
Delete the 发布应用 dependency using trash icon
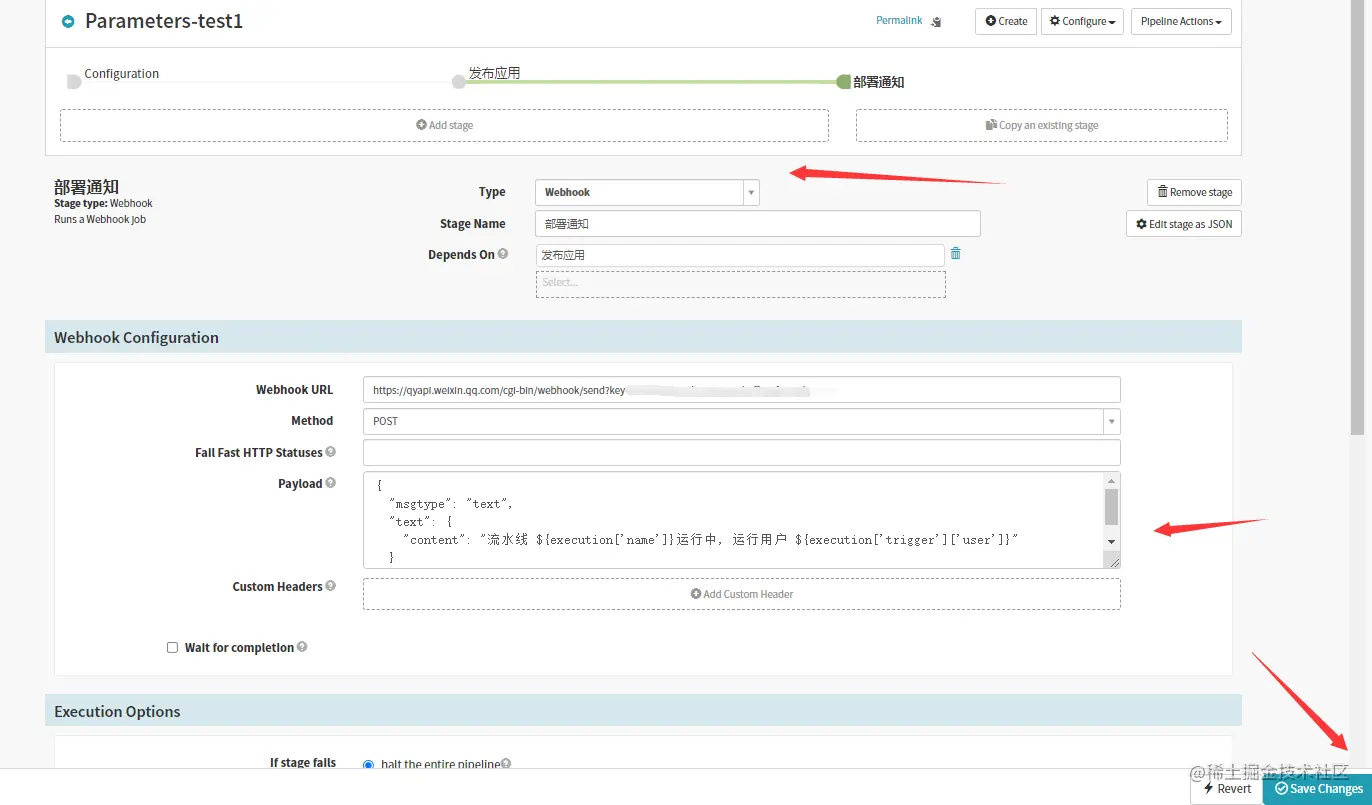[x=956, y=254]
